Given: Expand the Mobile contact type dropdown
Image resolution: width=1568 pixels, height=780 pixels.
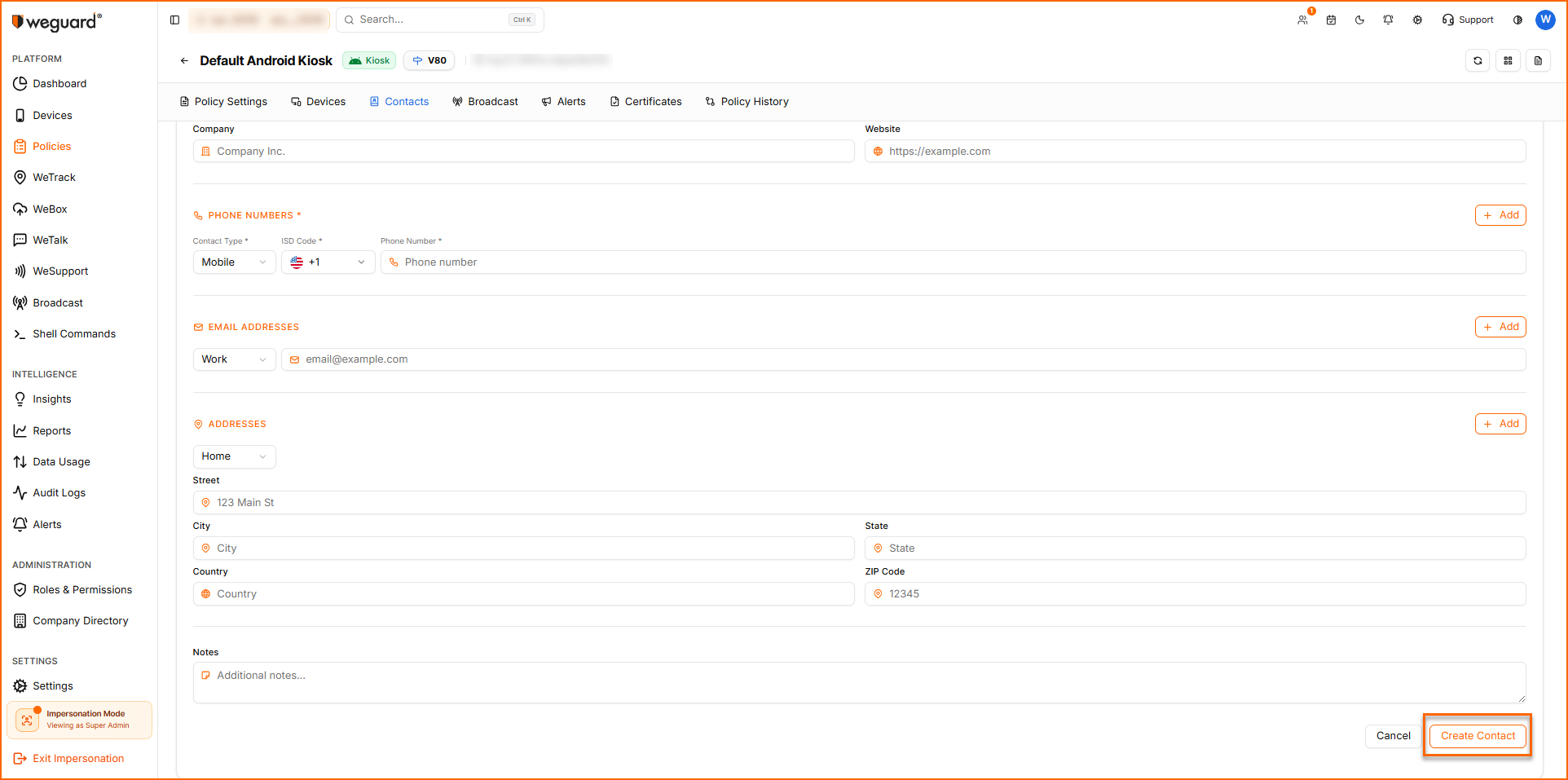Looking at the screenshot, I should tap(234, 262).
